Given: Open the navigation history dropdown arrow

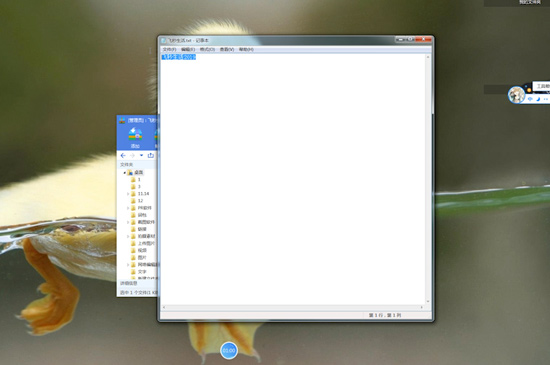Looking at the screenshot, I should [141, 155].
